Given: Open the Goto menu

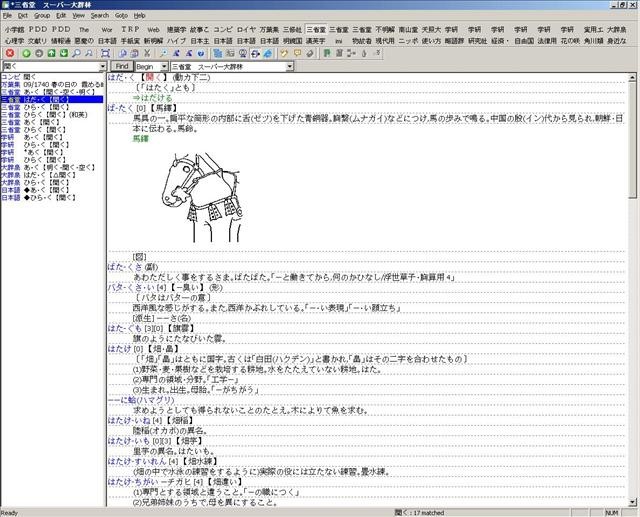Looking at the screenshot, I should click(120, 16).
